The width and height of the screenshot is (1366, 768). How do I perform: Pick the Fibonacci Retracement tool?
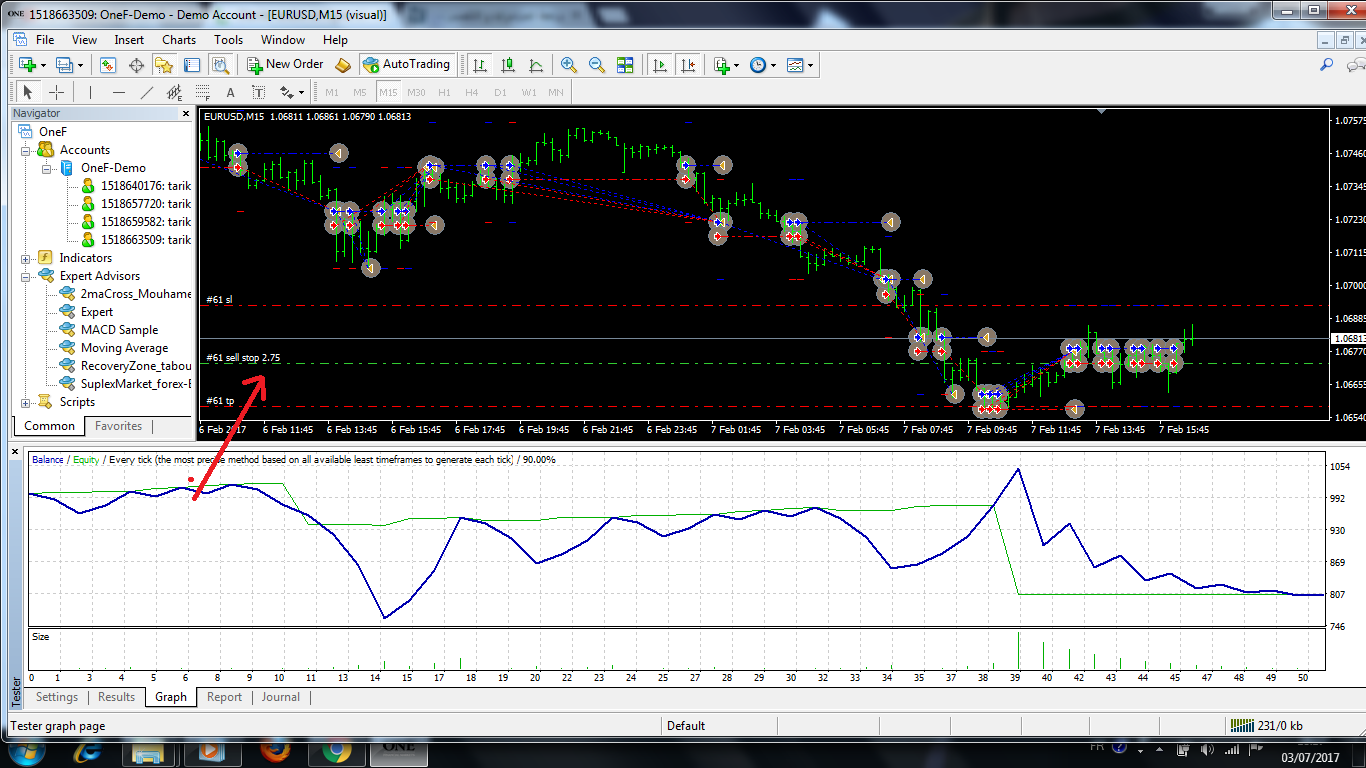tap(203, 92)
